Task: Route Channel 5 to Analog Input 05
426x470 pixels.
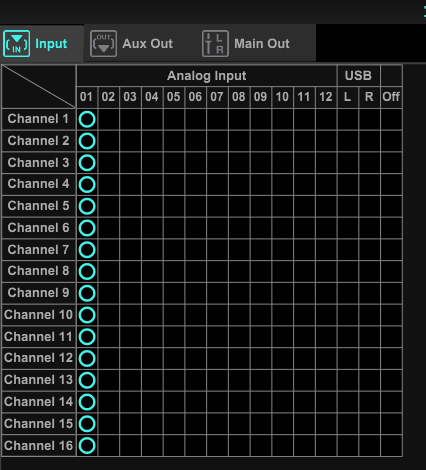Action: (174, 206)
